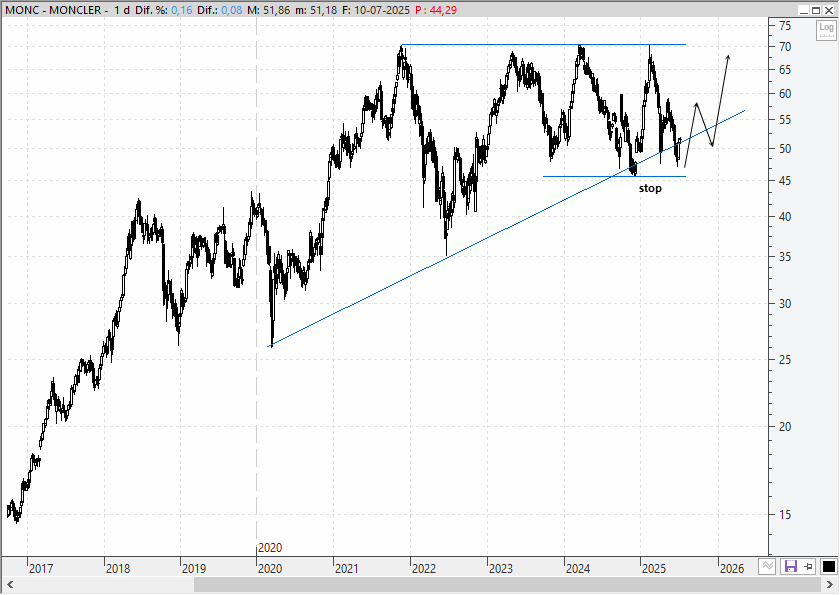Close the MONCLER chart window
Image resolution: width=840 pixels, height=595 pixels.
(828, 10)
